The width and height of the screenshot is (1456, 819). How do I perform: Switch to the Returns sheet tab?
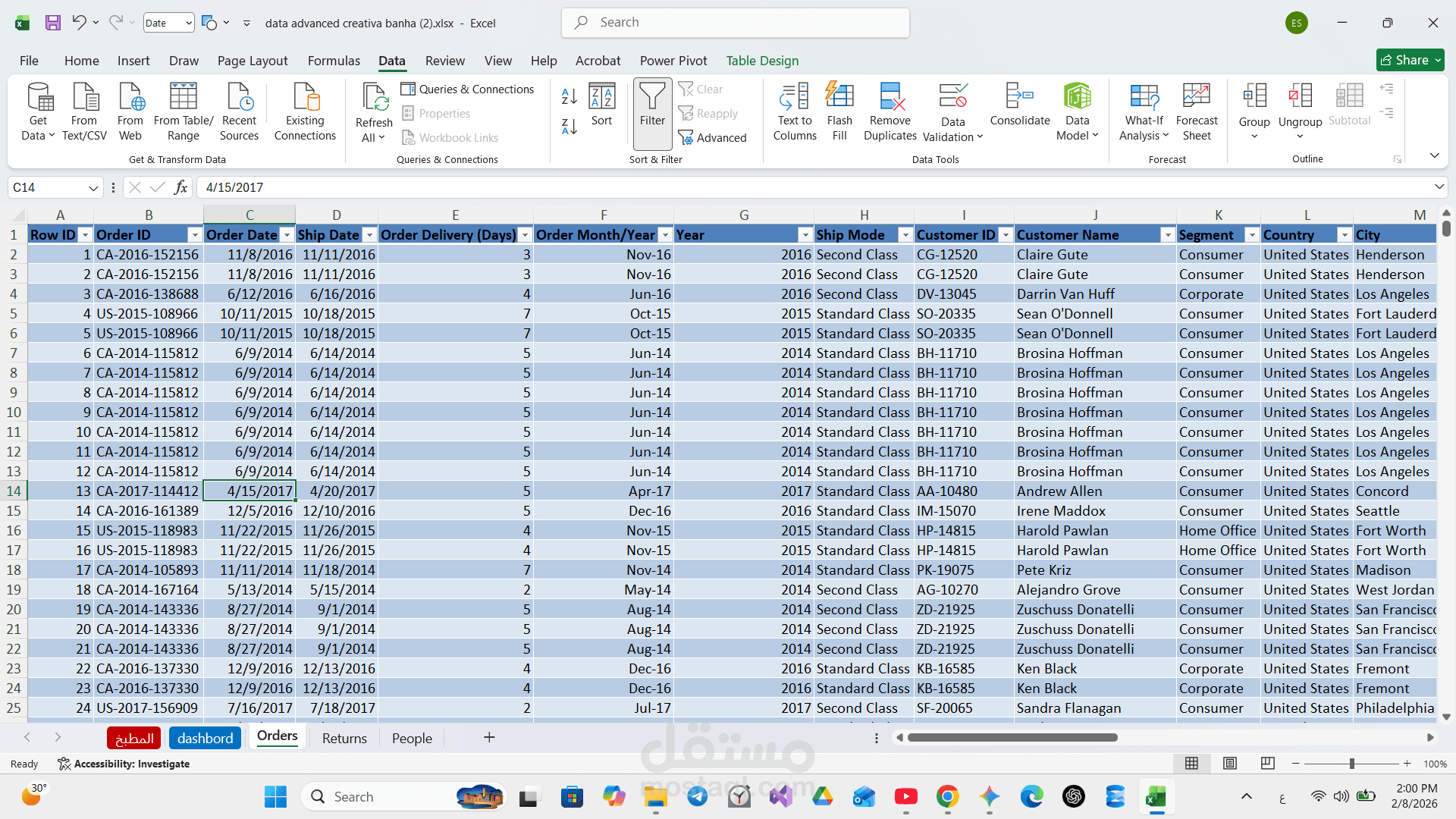[x=344, y=738]
